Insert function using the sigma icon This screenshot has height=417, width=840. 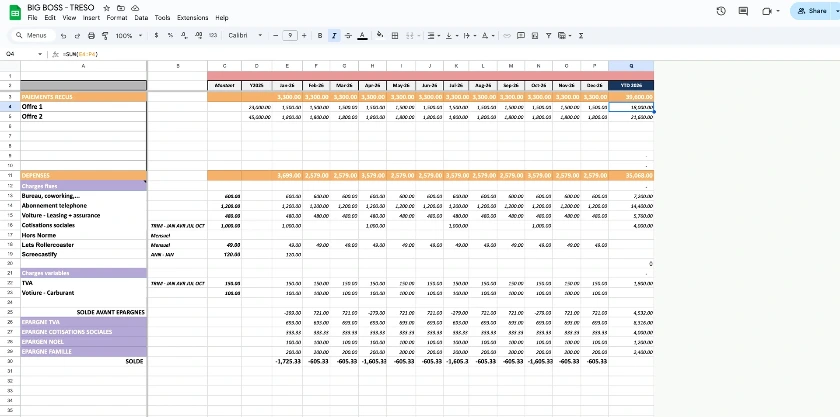point(582,35)
